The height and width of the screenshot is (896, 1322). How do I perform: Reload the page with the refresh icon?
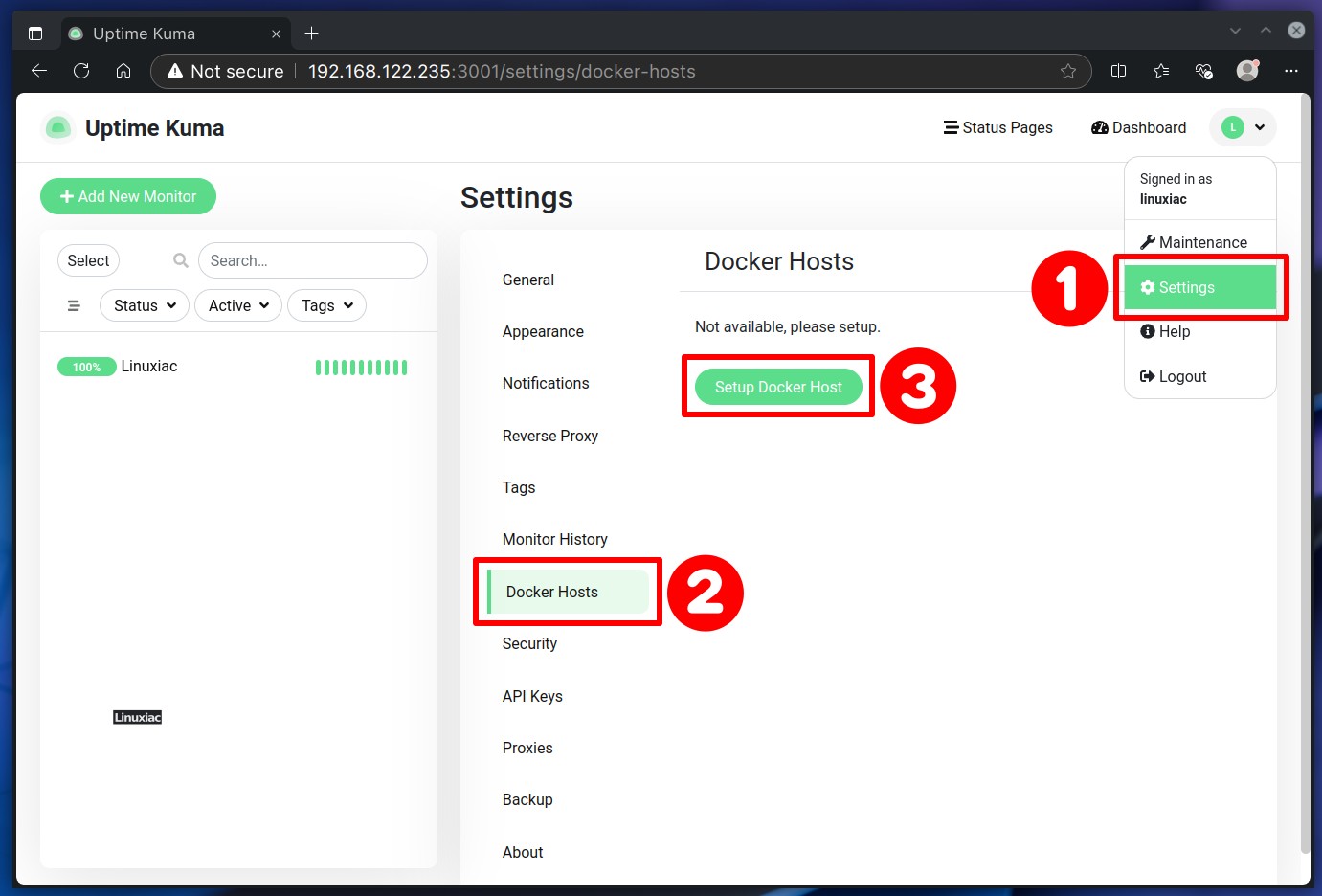tap(81, 71)
